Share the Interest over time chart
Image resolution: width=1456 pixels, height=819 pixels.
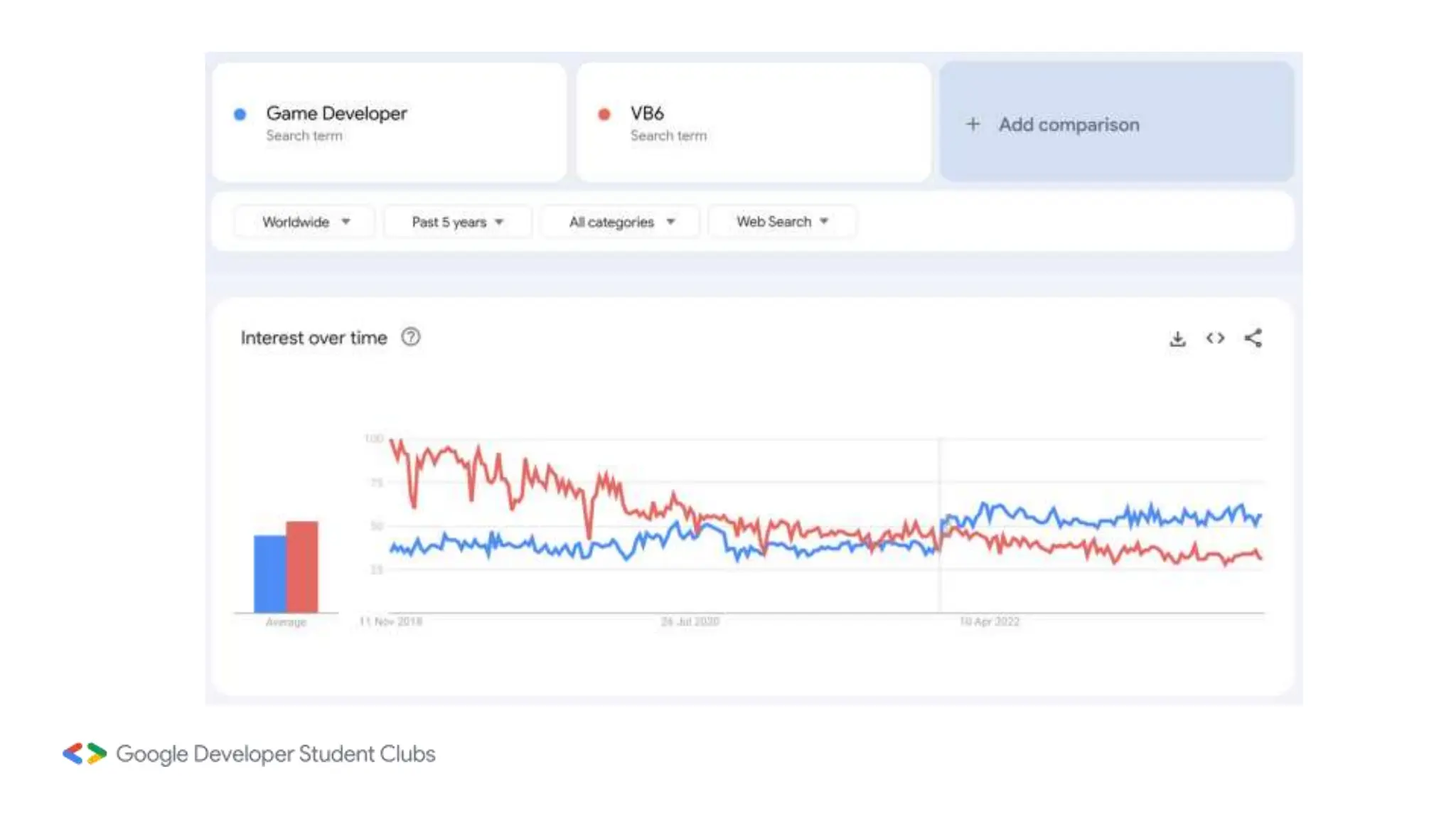pyautogui.click(x=1253, y=338)
